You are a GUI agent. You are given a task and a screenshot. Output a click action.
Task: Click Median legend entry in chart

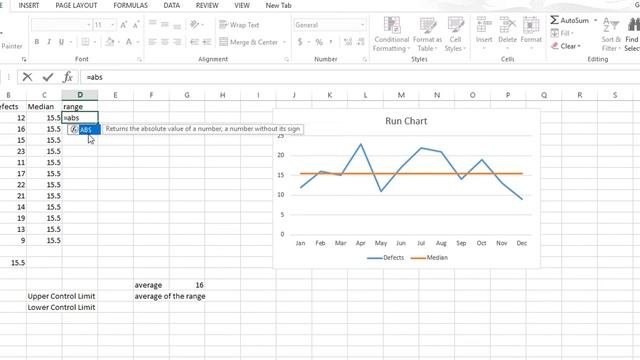click(429, 258)
